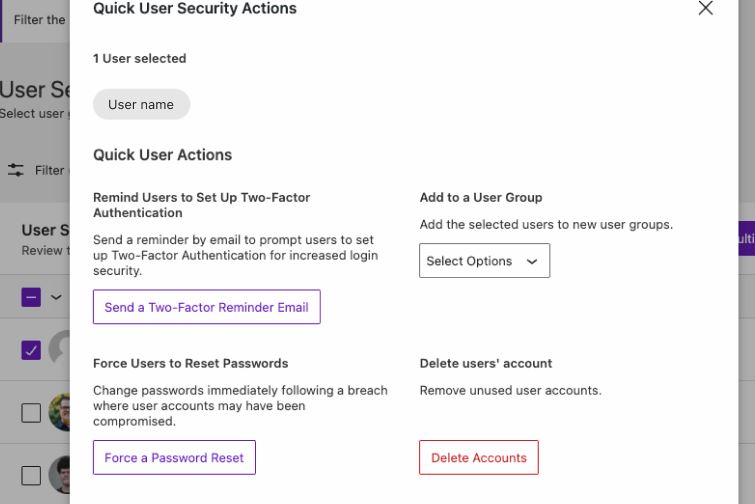
Task: Click the Quick User Security Actions title
Action: coord(195,9)
